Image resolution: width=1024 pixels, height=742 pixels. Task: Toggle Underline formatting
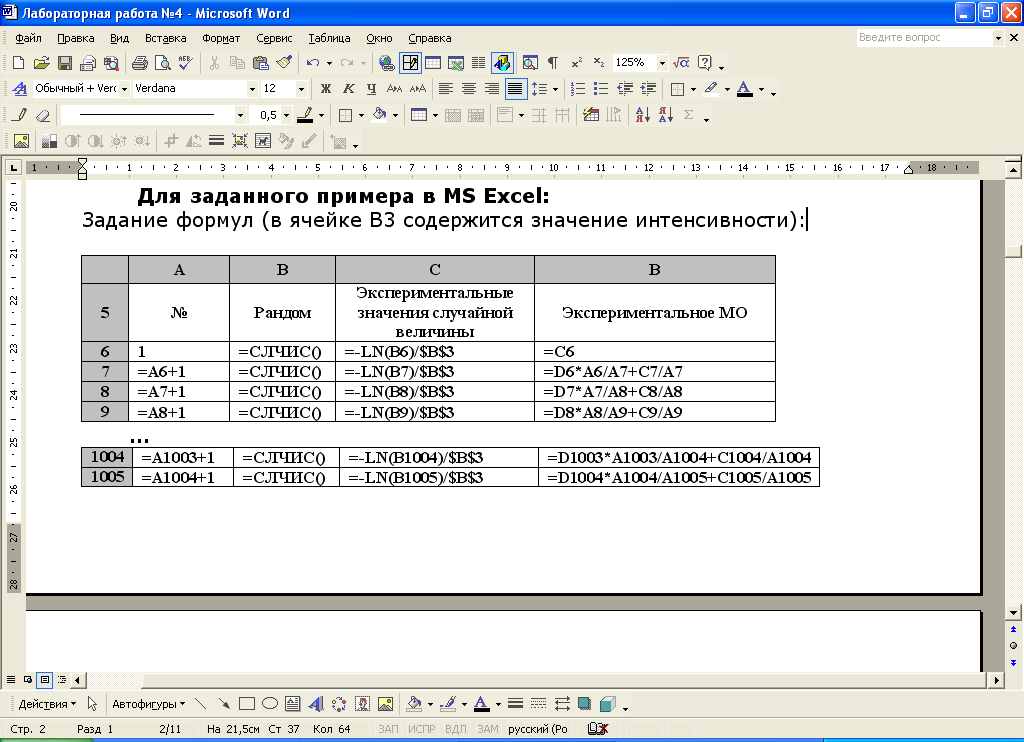(x=371, y=89)
